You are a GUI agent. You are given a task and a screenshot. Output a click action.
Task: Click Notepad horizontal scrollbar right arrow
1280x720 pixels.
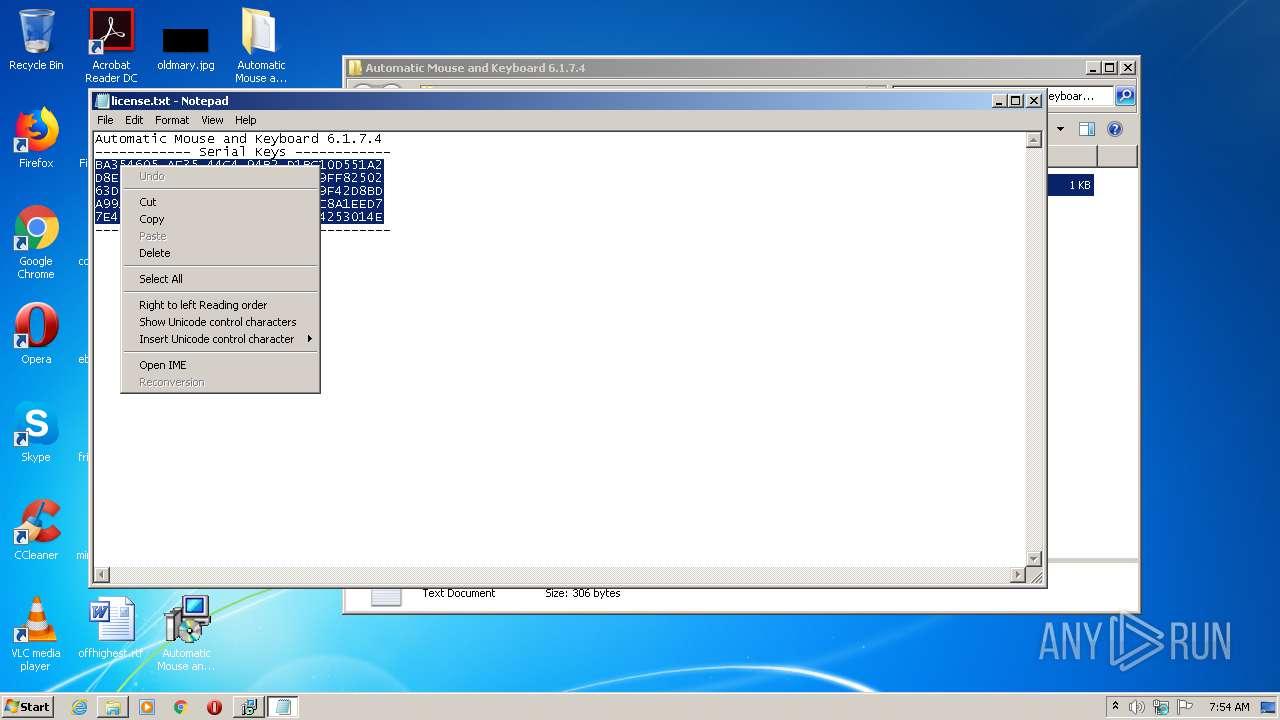(x=1018, y=575)
